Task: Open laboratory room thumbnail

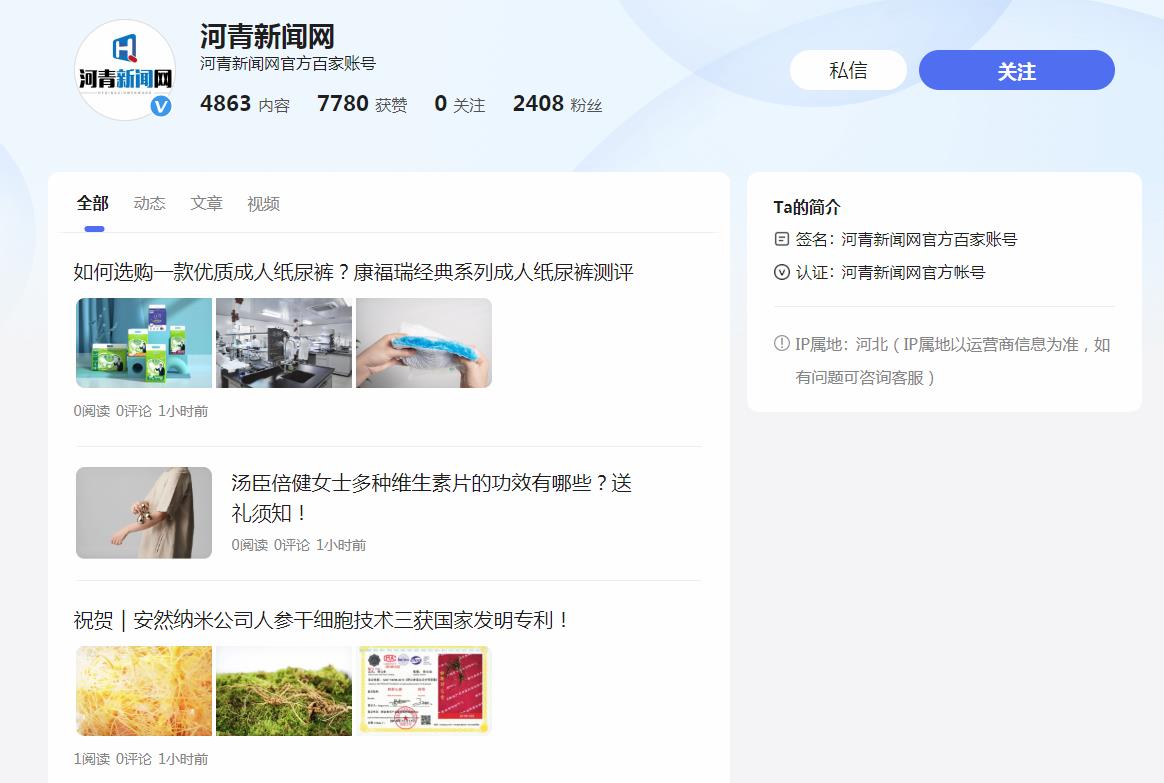Action: point(284,343)
